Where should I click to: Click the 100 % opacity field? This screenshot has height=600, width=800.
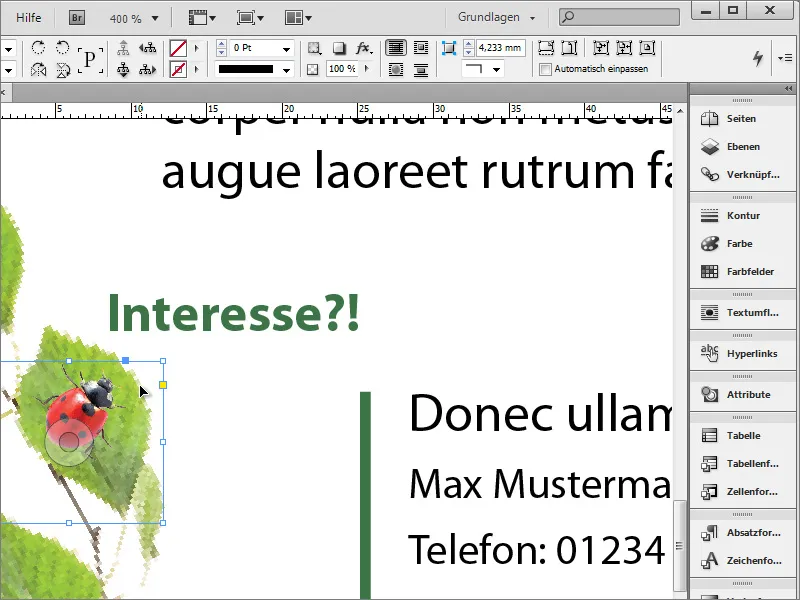click(x=342, y=69)
